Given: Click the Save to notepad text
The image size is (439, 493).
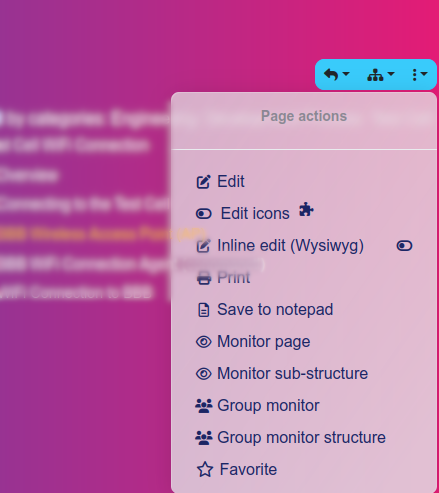Looking at the screenshot, I should point(275,309).
